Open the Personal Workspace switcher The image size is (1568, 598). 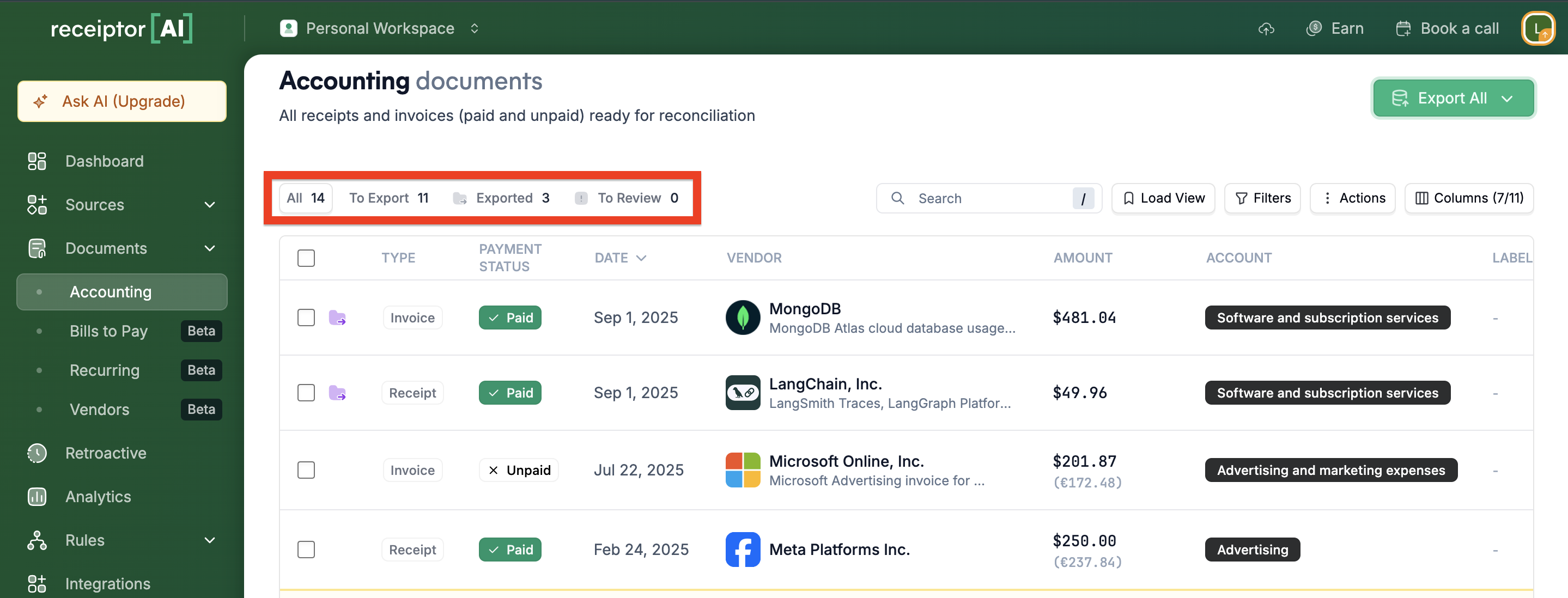pyautogui.click(x=380, y=28)
